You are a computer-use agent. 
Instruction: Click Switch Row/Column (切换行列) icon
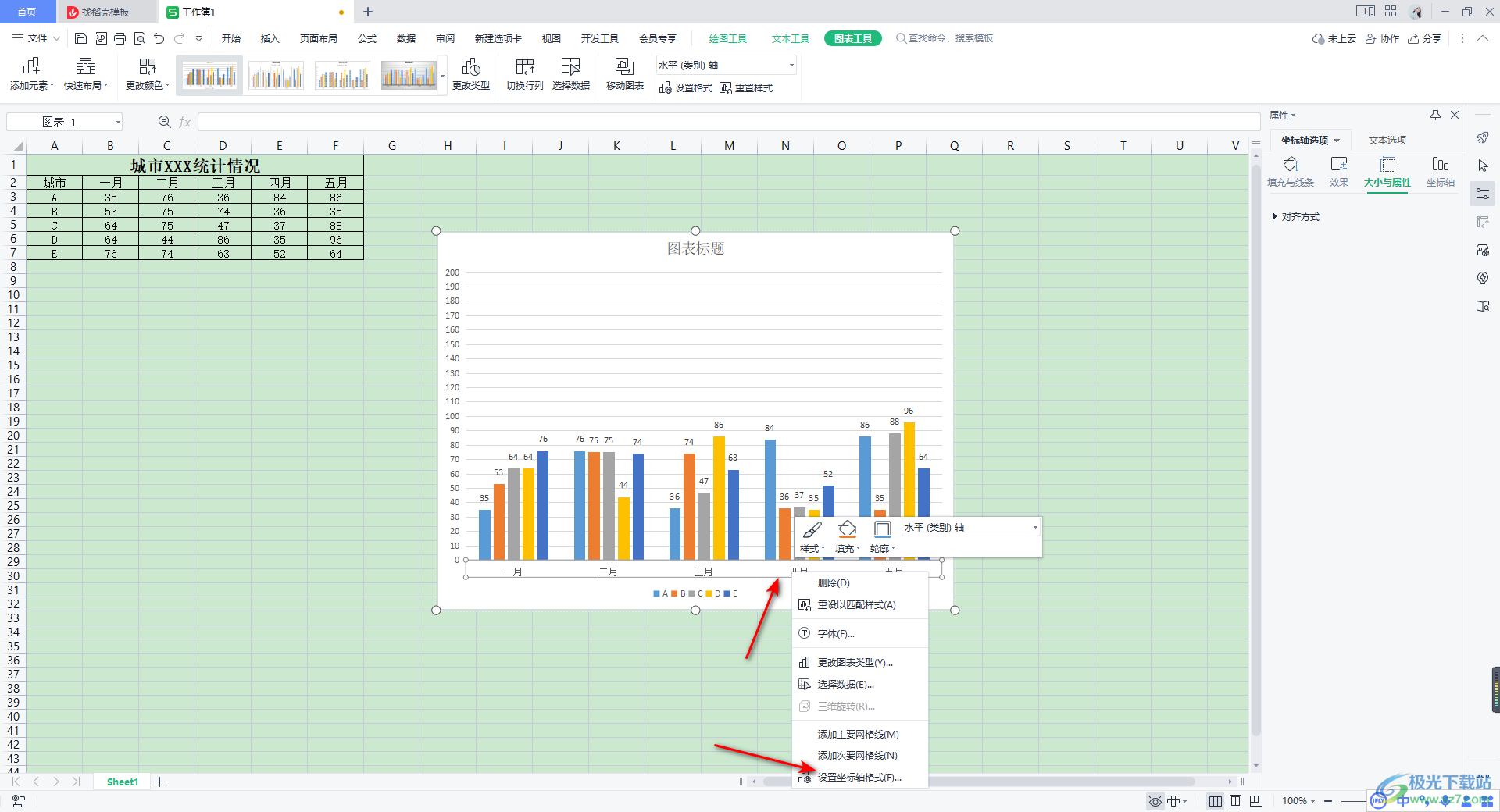pos(525,74)
